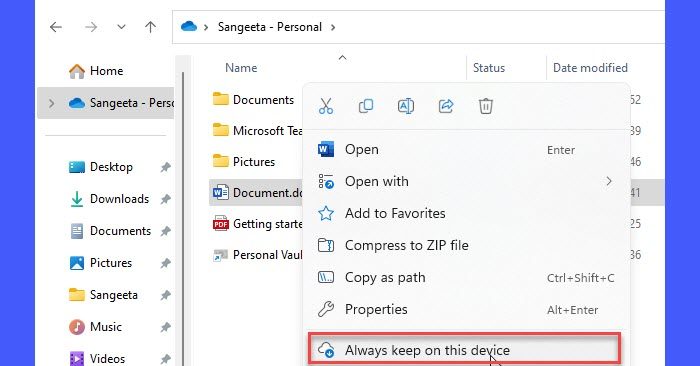This screenshot has width=700, height=366.
Task: Open the recent locations dropdown chevron
Action: (121, 27)
